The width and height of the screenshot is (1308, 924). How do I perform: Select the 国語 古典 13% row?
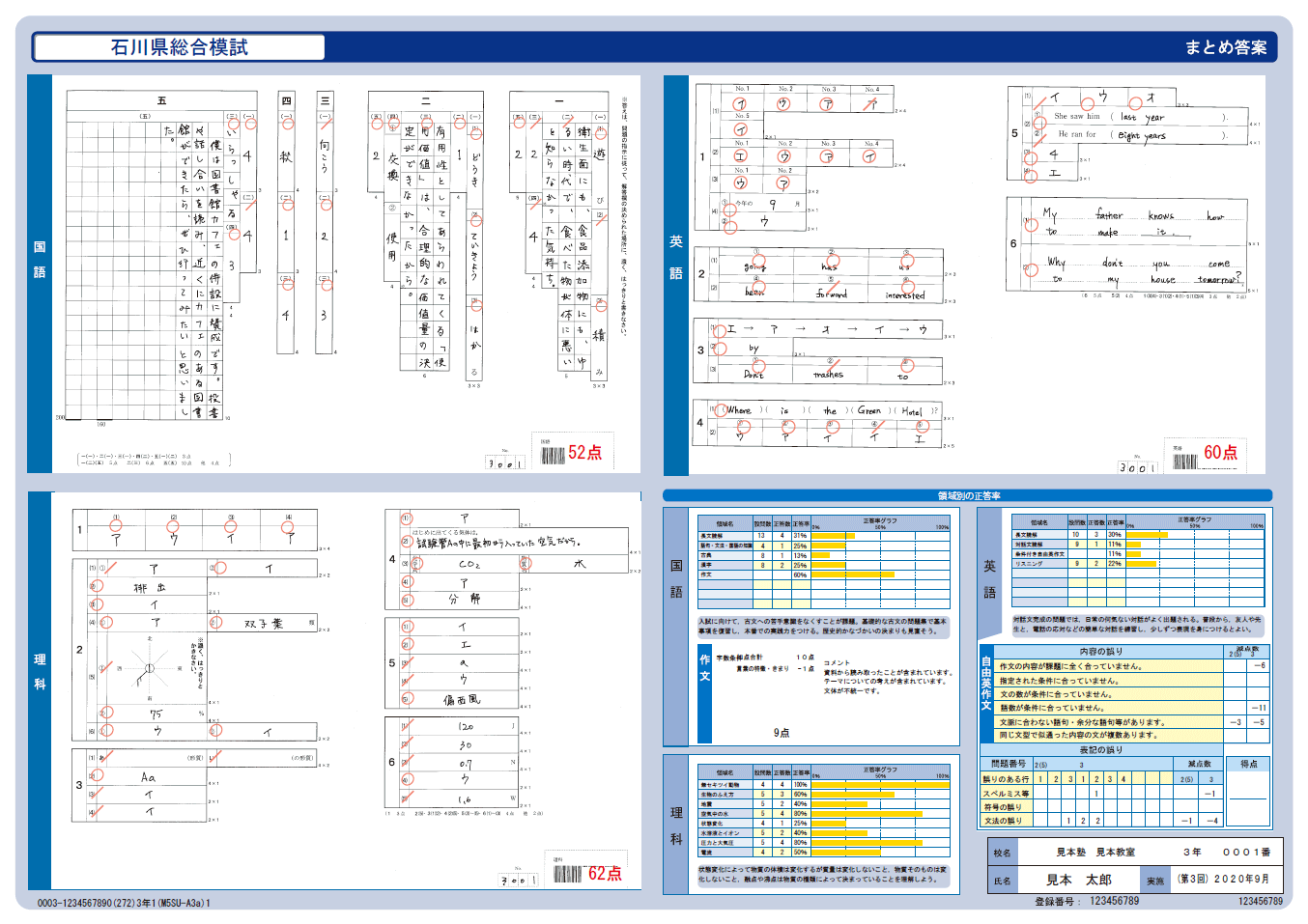[824, 555]
